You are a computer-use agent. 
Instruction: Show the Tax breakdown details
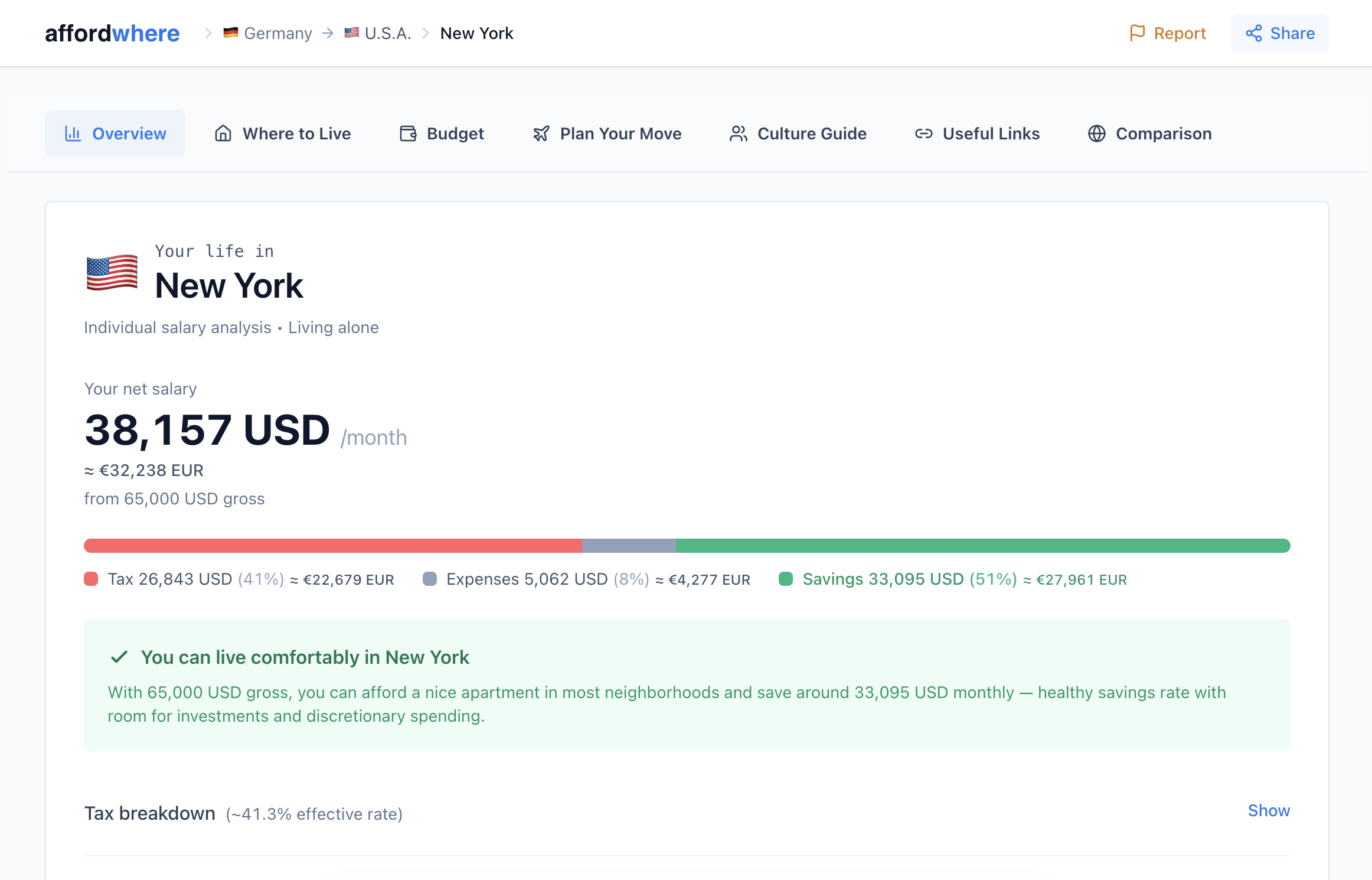pos(1268,810)
